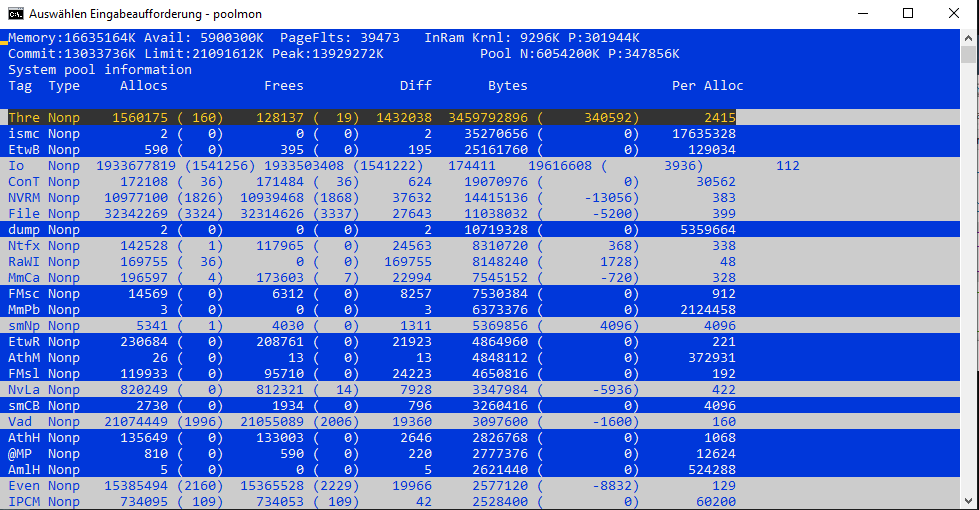
Task: Click the per-alloc value 524288
Action: pyautogui.click(x=712, y=470)
